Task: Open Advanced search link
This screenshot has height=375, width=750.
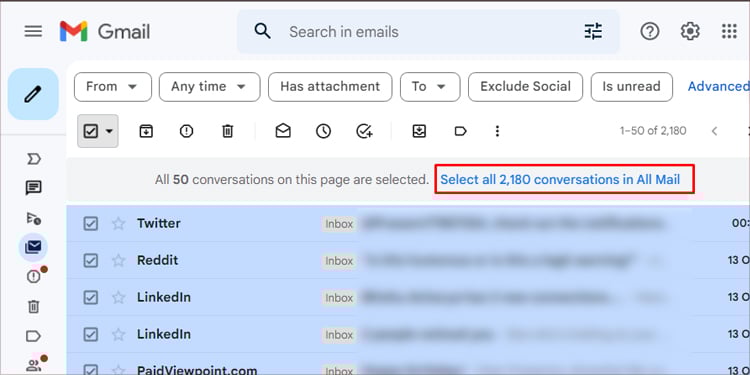Action: (718, 87)
